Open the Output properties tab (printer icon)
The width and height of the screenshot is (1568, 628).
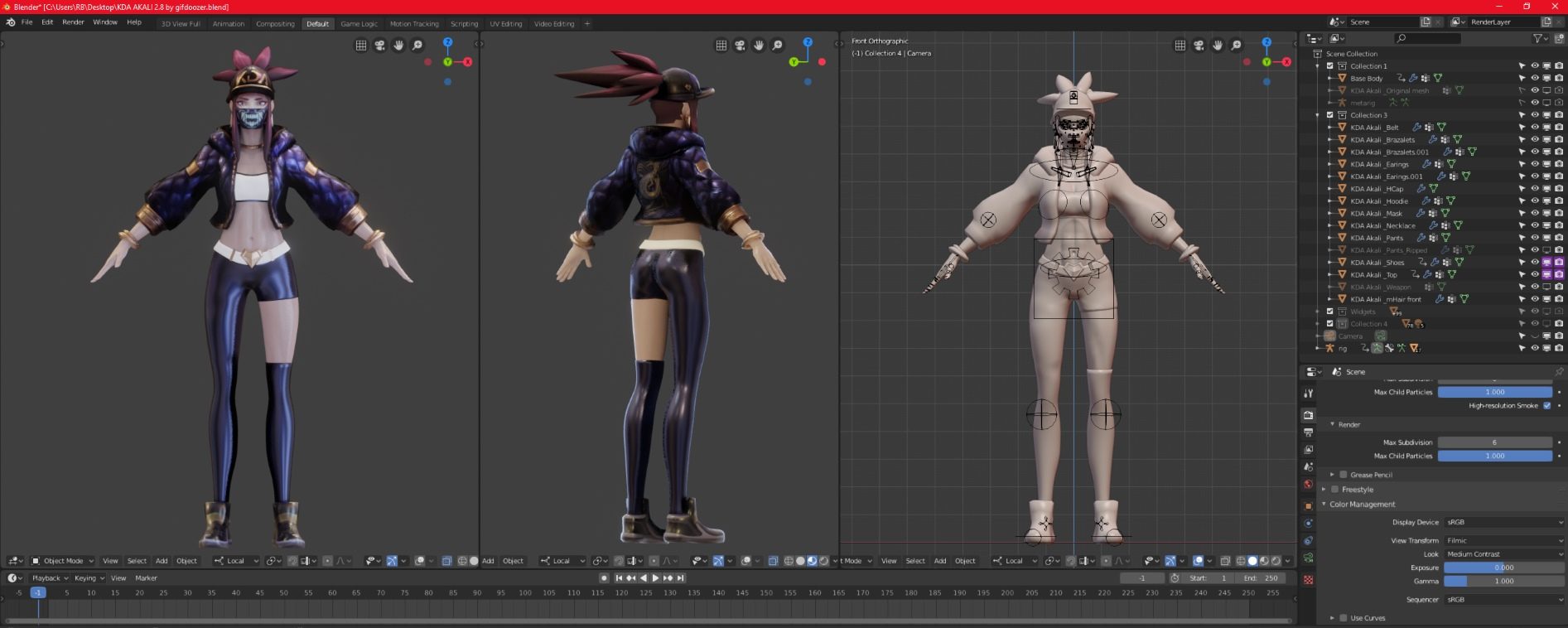pyautogui.click(x=1308, y=432)
